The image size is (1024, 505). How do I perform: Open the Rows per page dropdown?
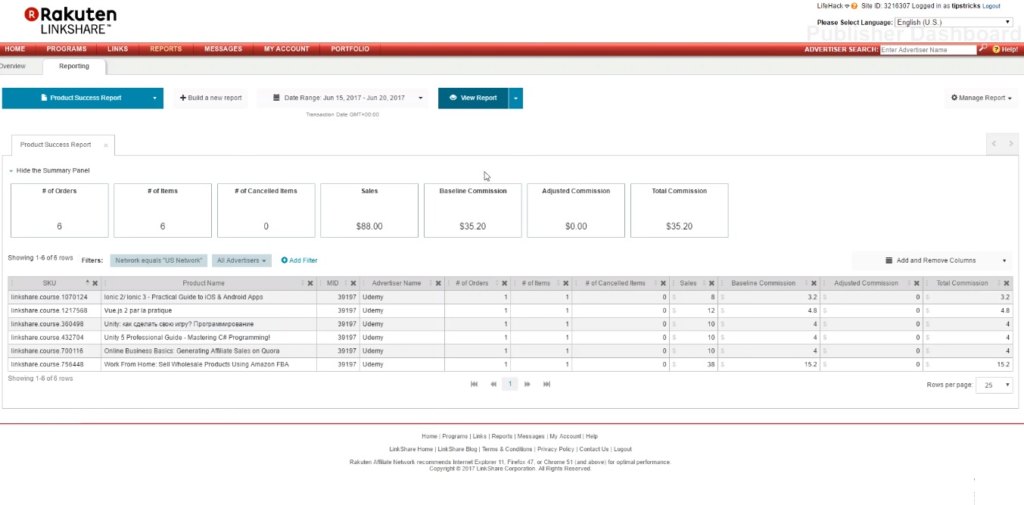point(992,385)
